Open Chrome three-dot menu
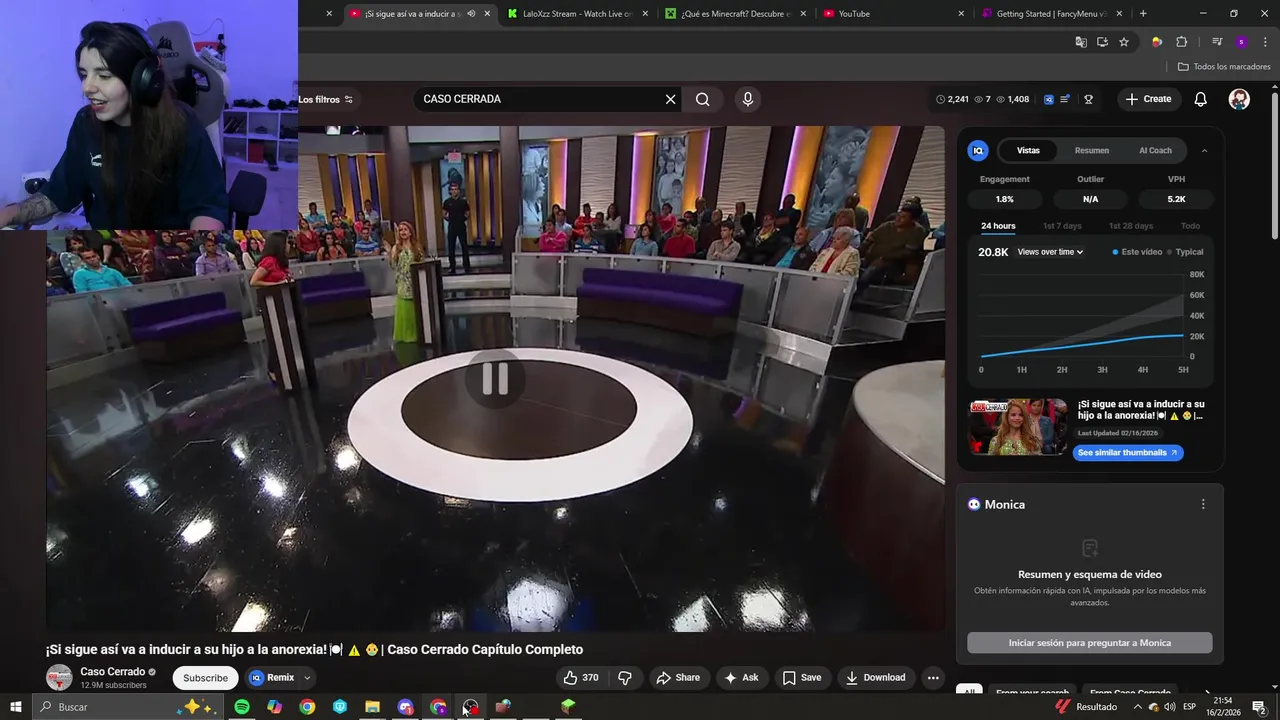 tap(1265, 42)
